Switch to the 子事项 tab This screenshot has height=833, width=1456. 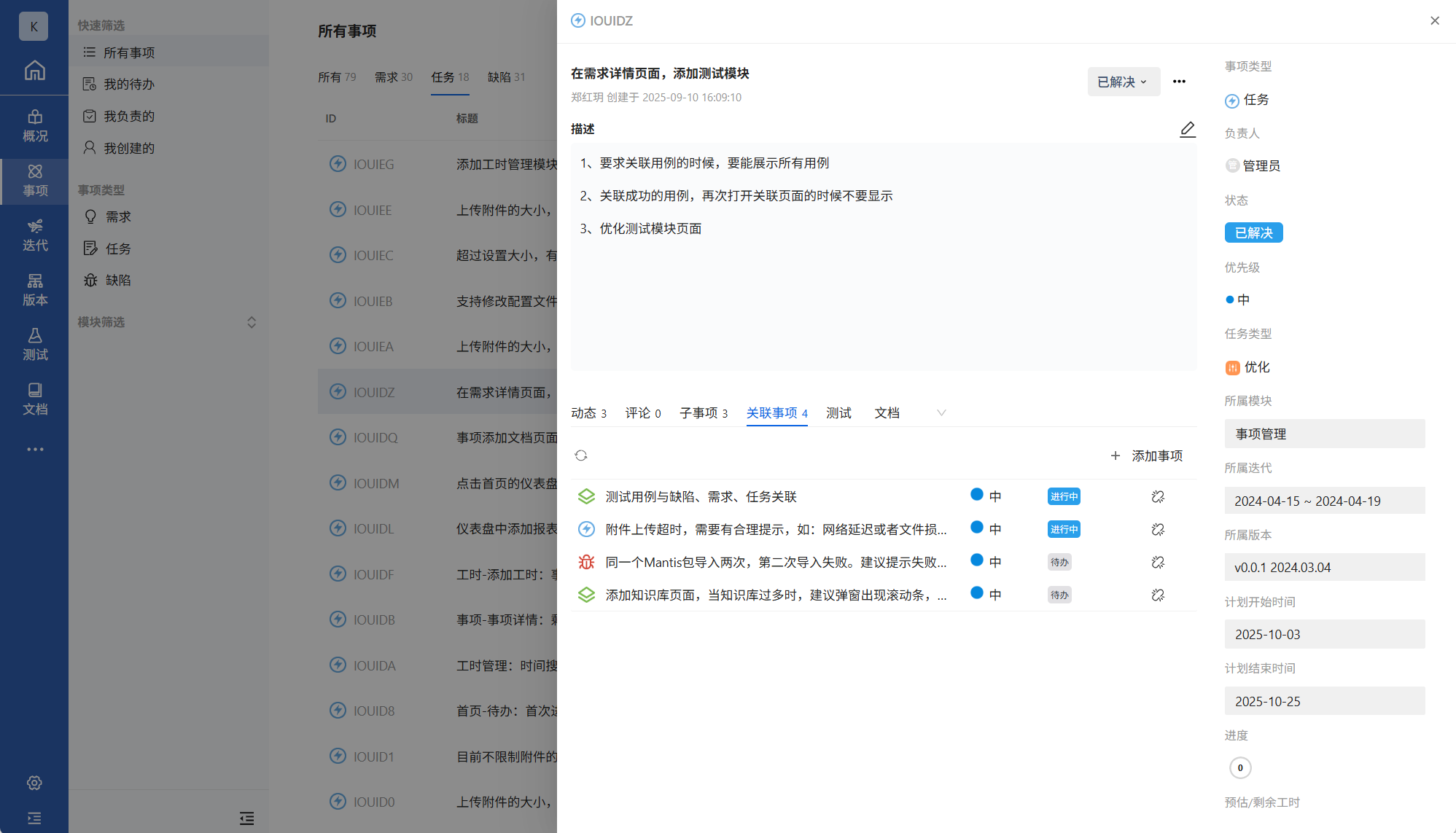703,413
